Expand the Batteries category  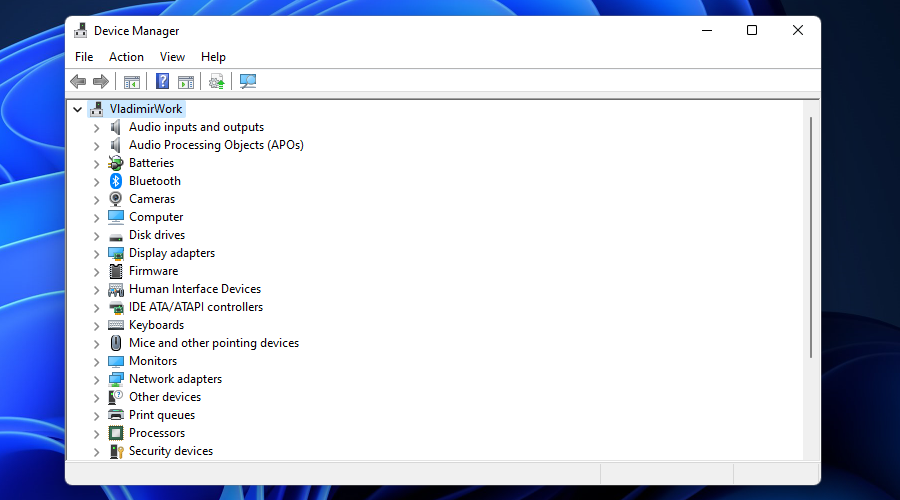(x=96, y=164)
